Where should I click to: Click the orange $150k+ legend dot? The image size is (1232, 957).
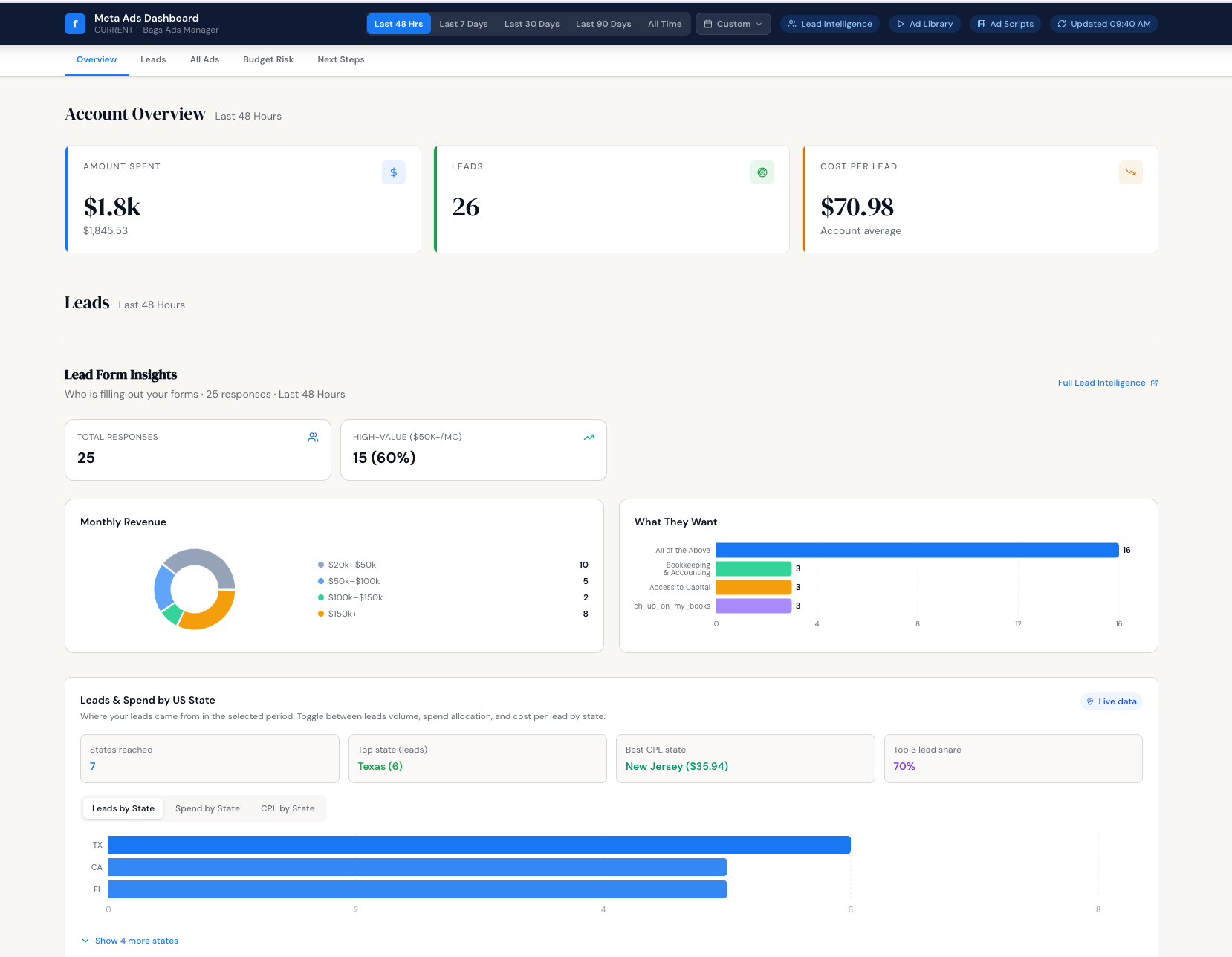321,614
